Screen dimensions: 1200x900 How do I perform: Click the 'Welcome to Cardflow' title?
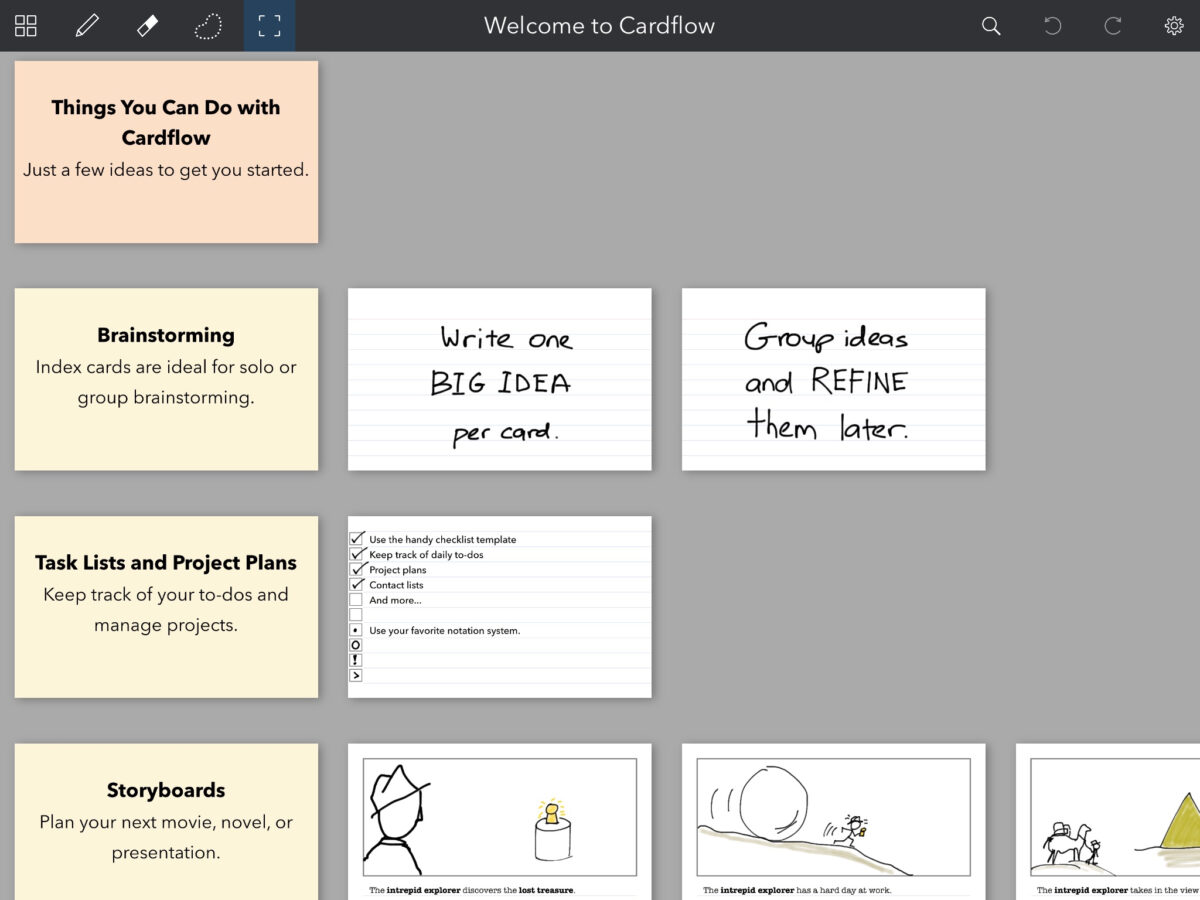point(600,26)
